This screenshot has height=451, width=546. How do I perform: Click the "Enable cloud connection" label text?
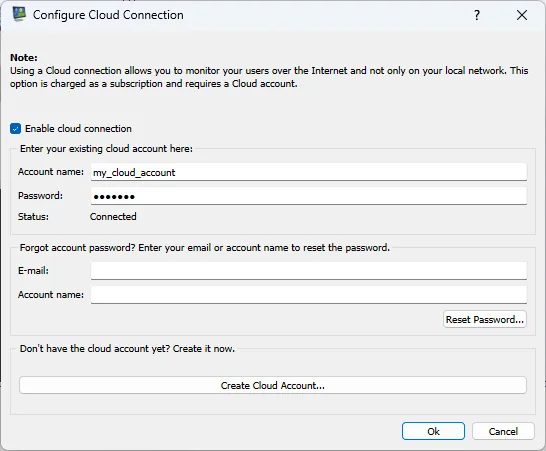78,129
